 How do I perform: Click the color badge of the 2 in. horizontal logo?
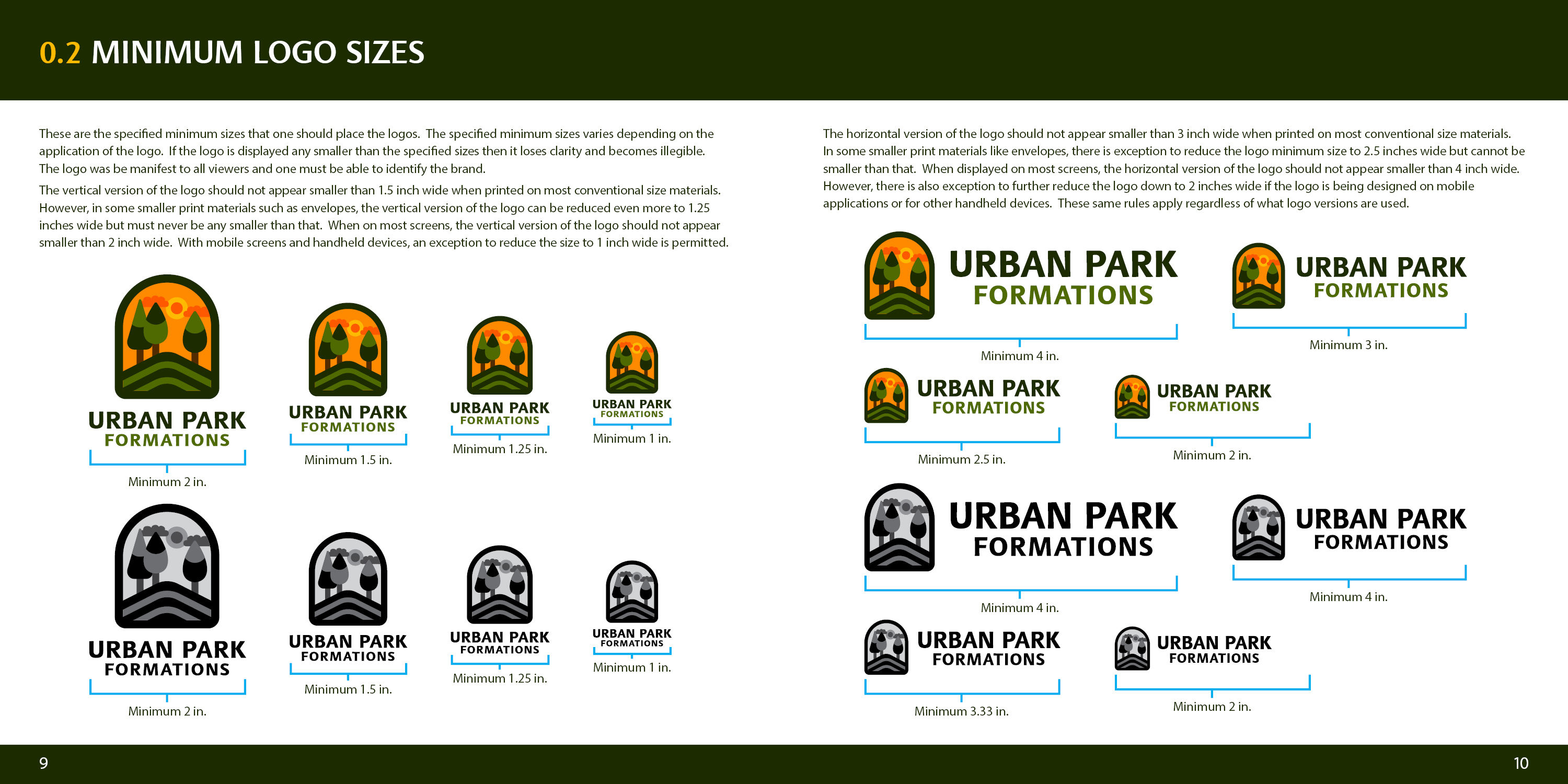(1132, 396)
